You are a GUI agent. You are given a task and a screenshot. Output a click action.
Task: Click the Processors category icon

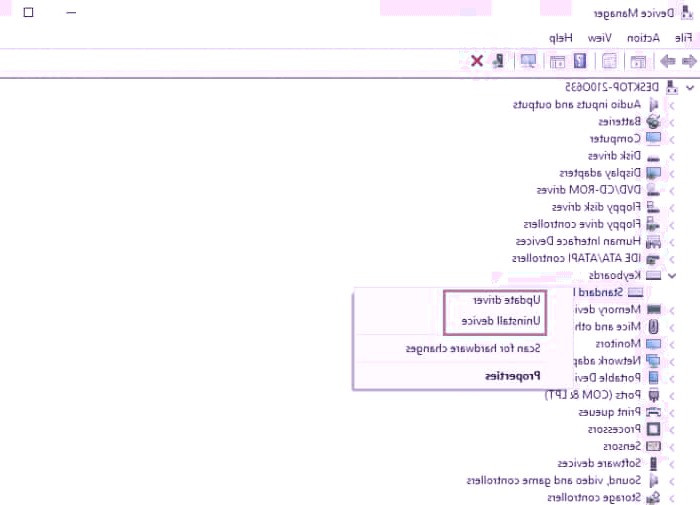point(654,429)
